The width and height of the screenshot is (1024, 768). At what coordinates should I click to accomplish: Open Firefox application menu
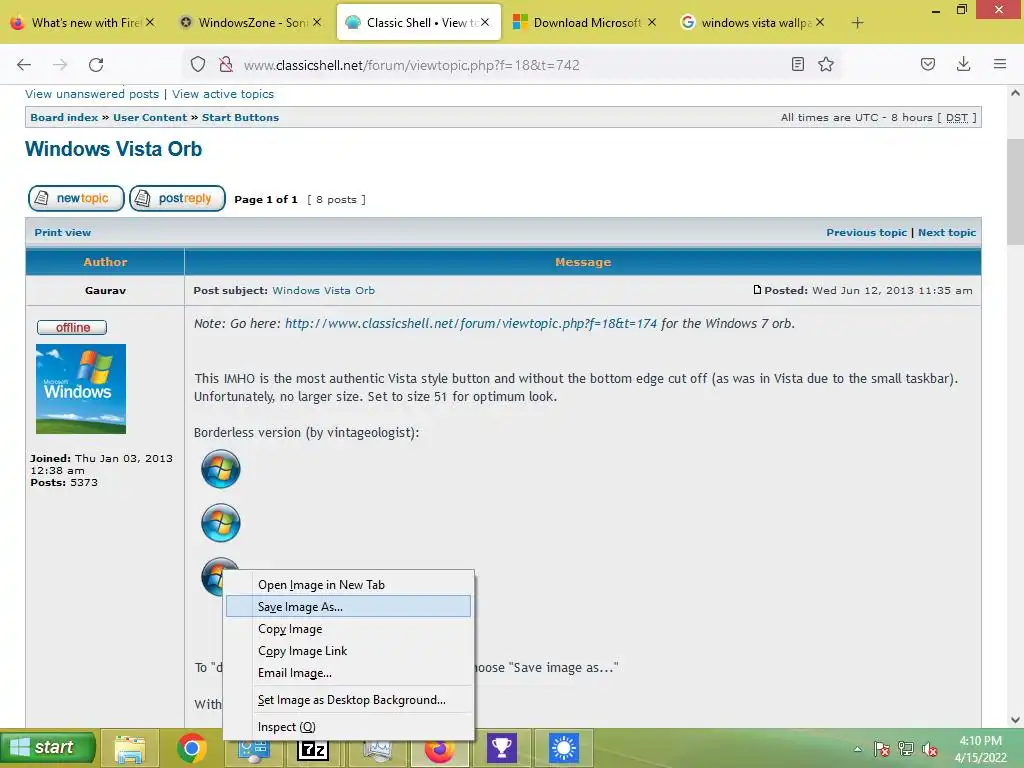click(x=1000, y=64)
